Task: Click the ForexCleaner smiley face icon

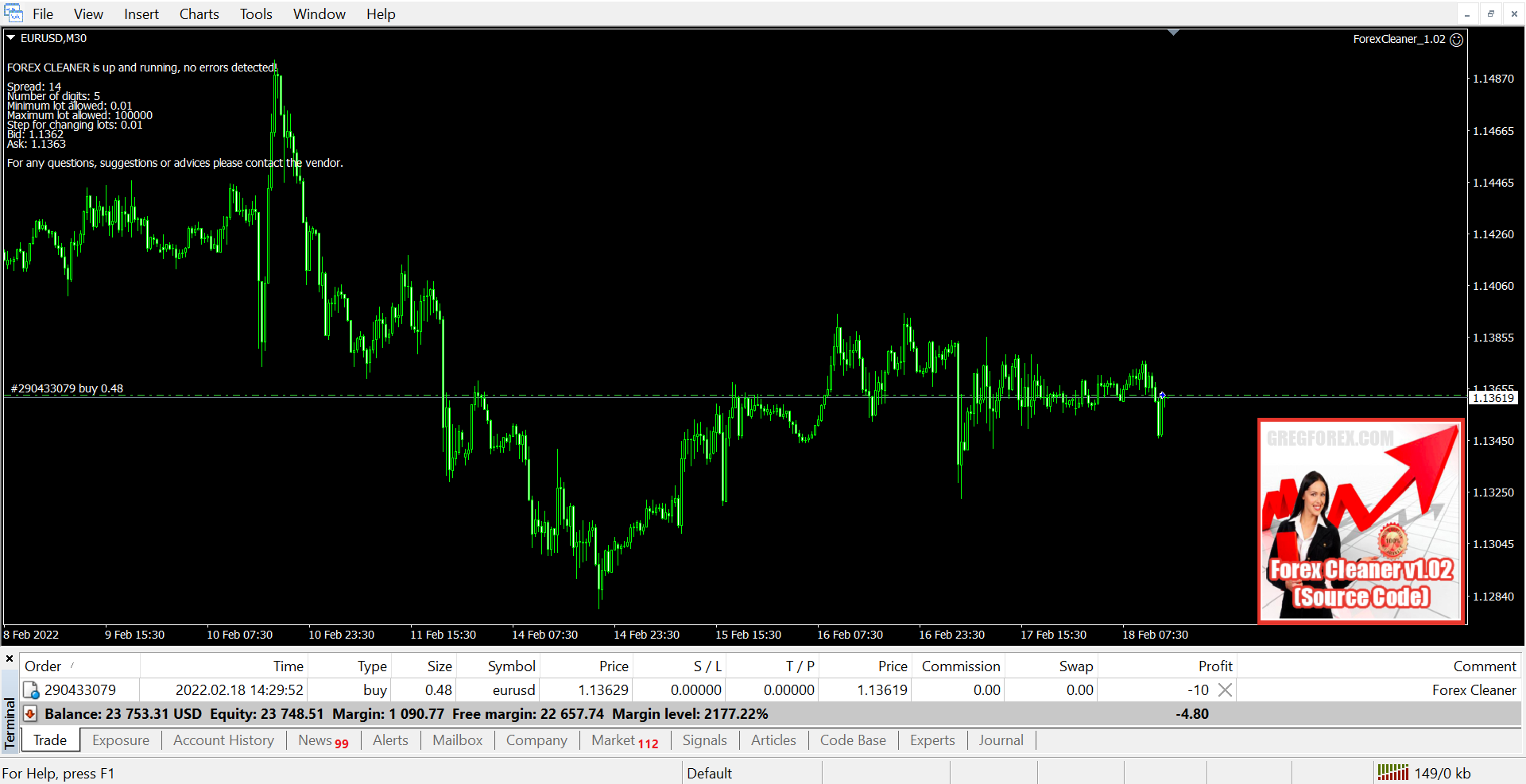Action: (1457, 40)
